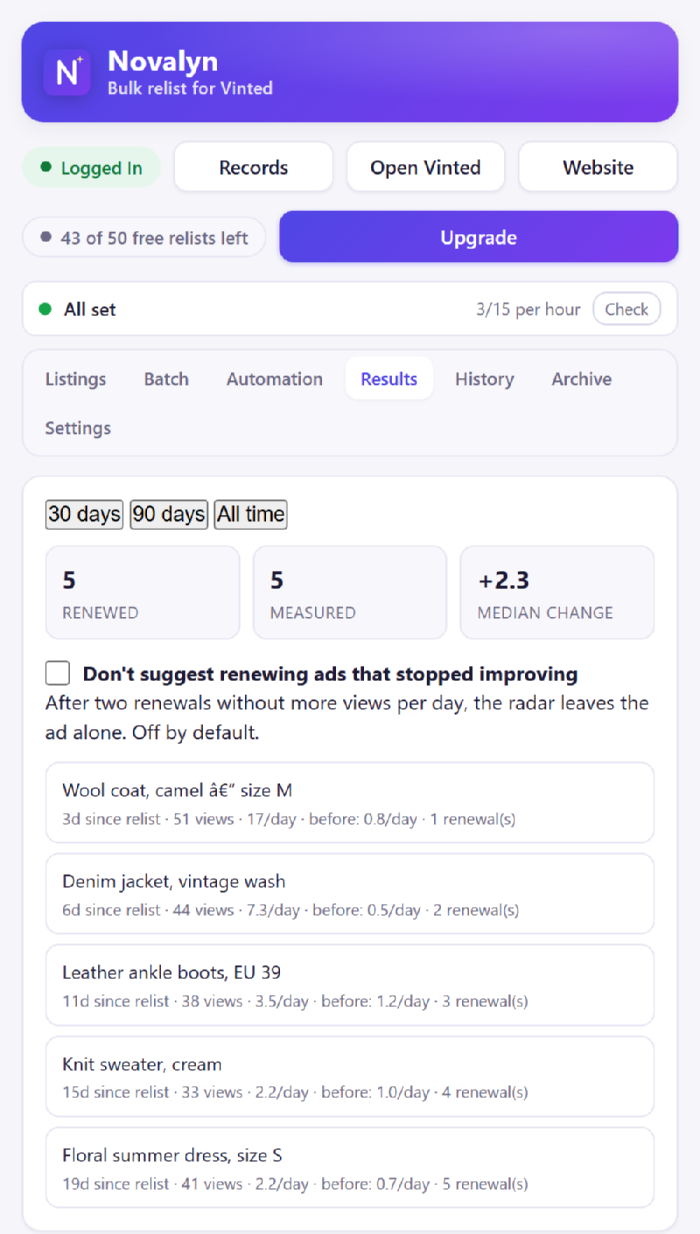Viewport: 700px width, 1234px height.
Task: Filter results to 90 days
Action: click(x=169, y=514)
